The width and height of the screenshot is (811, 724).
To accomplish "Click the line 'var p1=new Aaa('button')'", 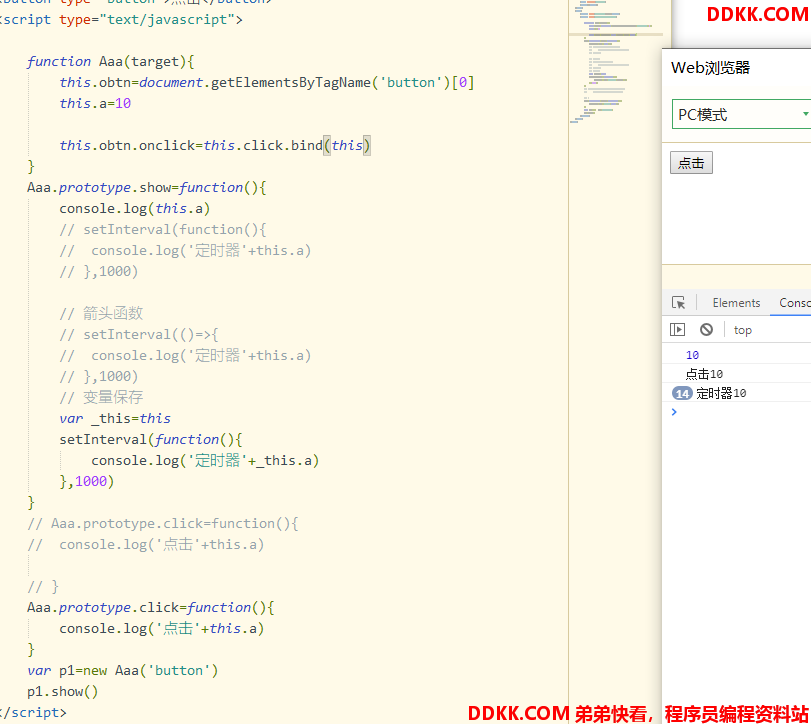I will pyautogui.click(x=123, y=671).
